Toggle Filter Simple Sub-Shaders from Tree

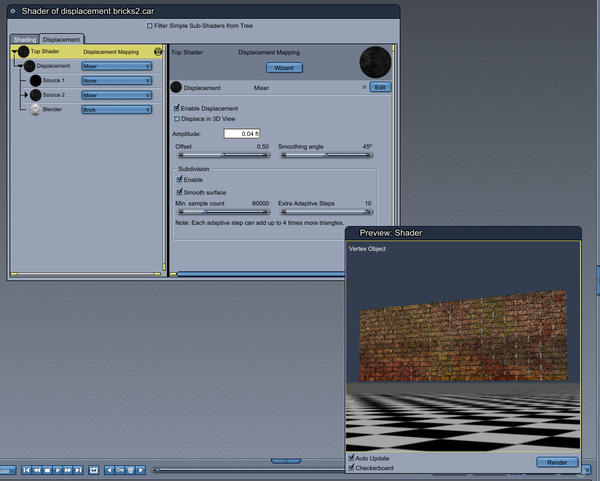click(x=150, y=26)
